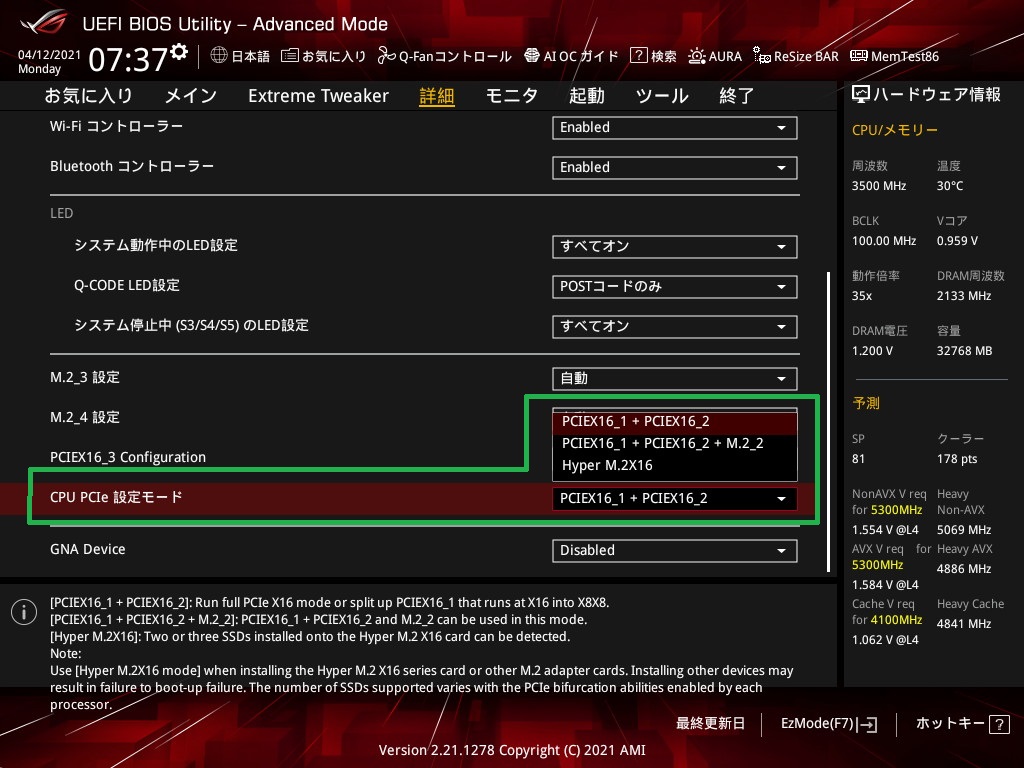Click the EzMode switch arrow icon
This screenshot has height=768, width=1024.
click(867, 724)
